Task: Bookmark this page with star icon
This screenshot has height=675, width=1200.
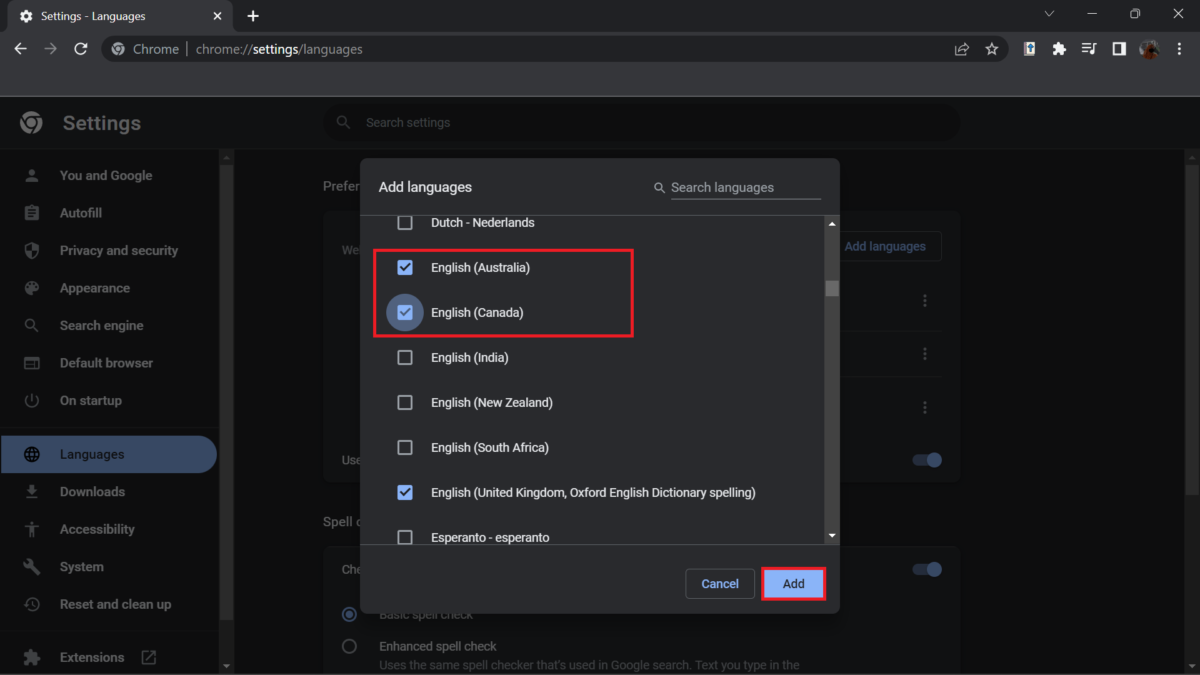Action: (x=991, y=49)
